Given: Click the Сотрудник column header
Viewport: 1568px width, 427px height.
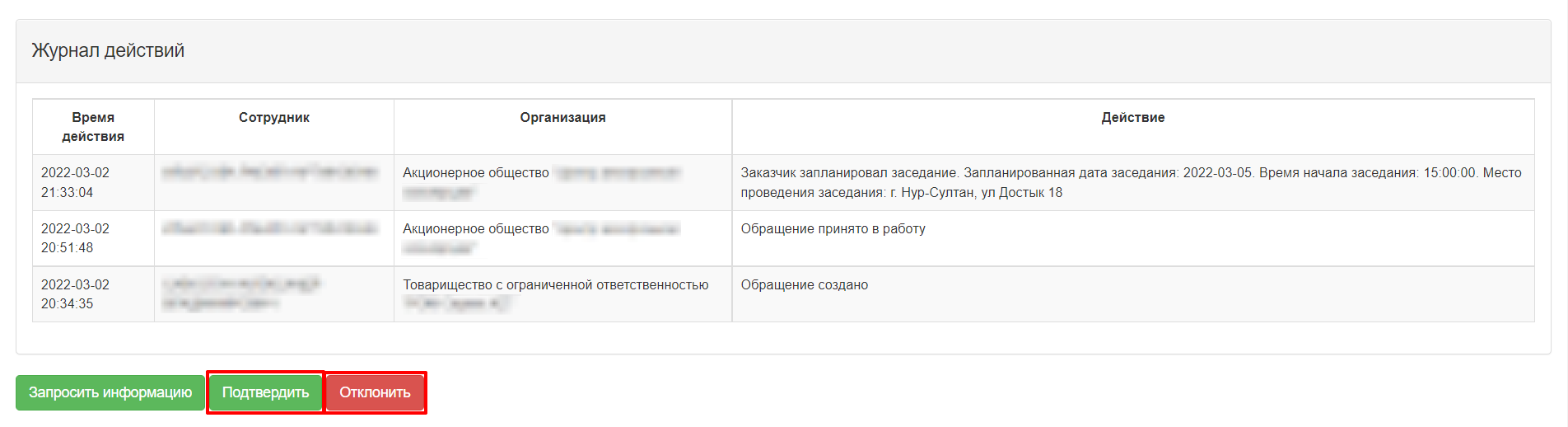Looking at the screenshot, I should 274,118.
